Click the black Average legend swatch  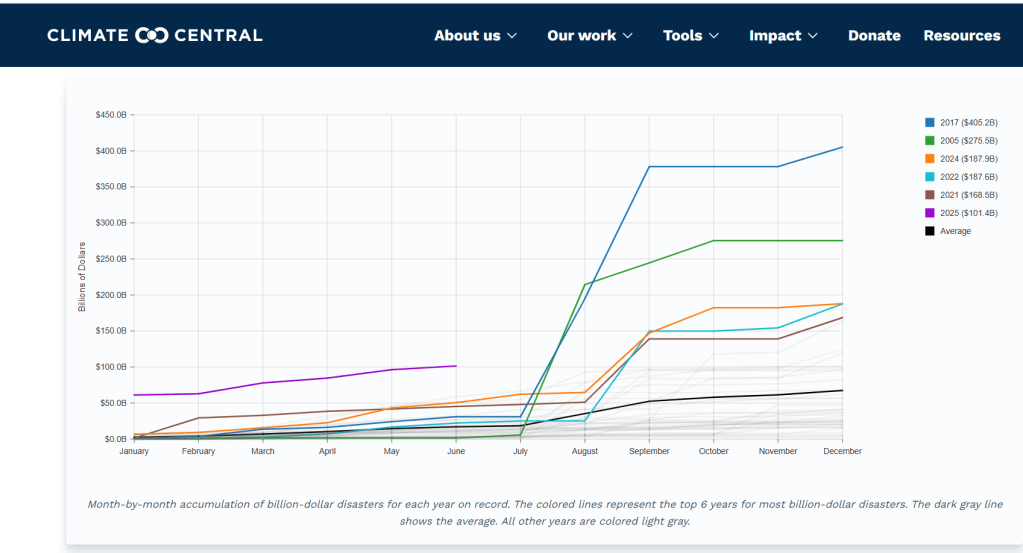coord(930,231)
